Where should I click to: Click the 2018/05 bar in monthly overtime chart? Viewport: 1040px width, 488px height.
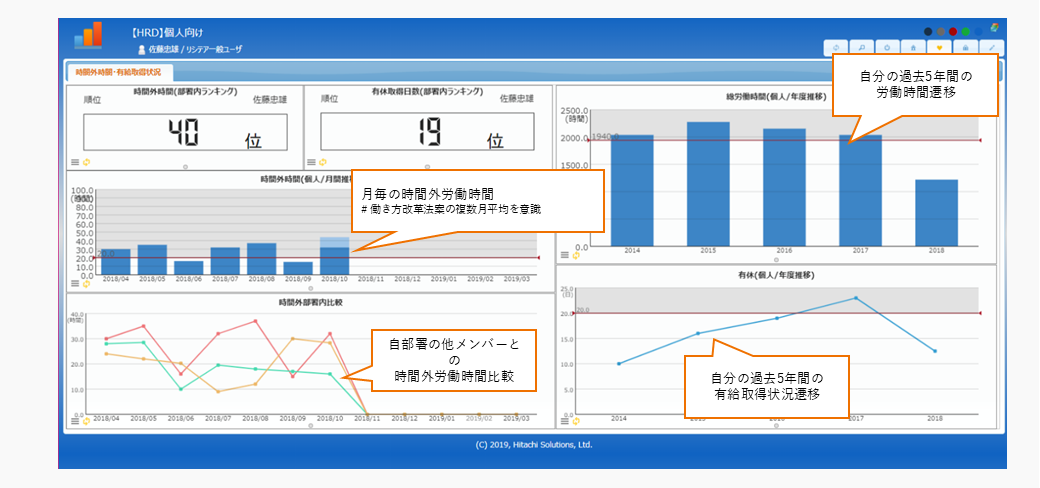pos(153,260)
